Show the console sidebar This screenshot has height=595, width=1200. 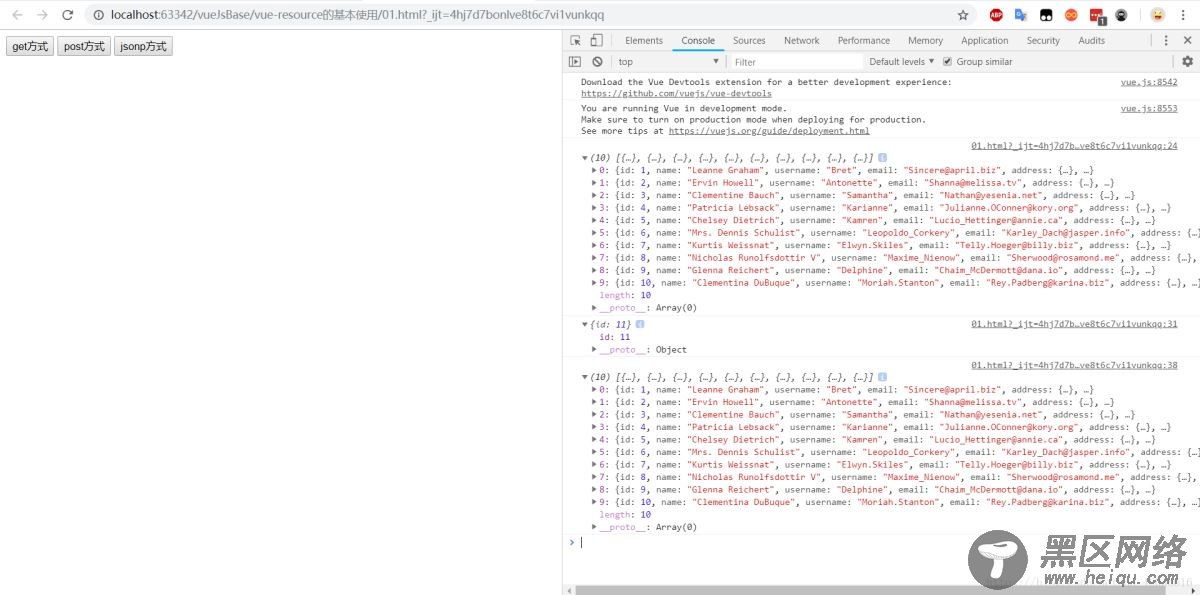pos(575,61)
